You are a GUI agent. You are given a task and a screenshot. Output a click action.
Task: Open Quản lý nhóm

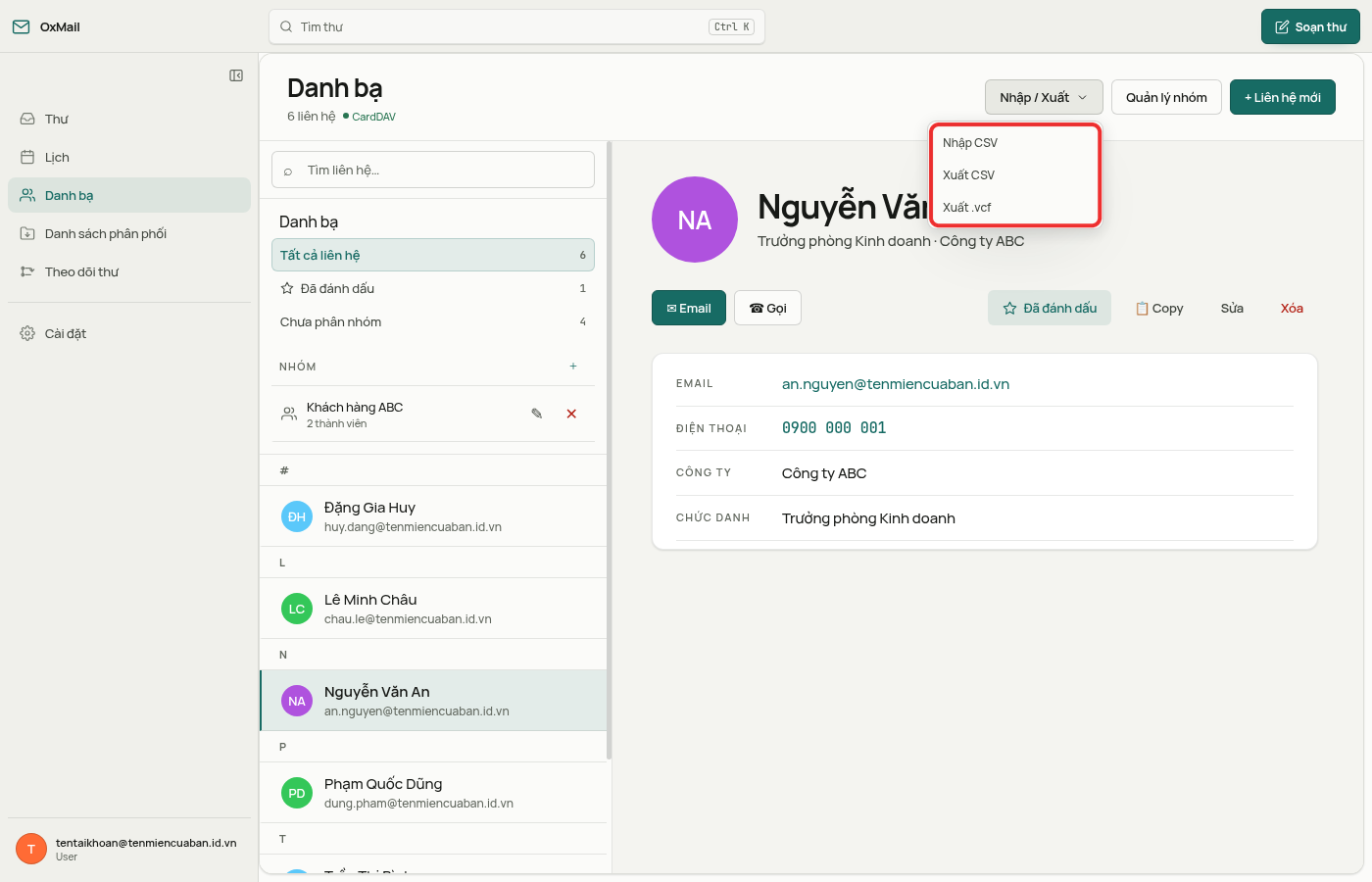1166,97
